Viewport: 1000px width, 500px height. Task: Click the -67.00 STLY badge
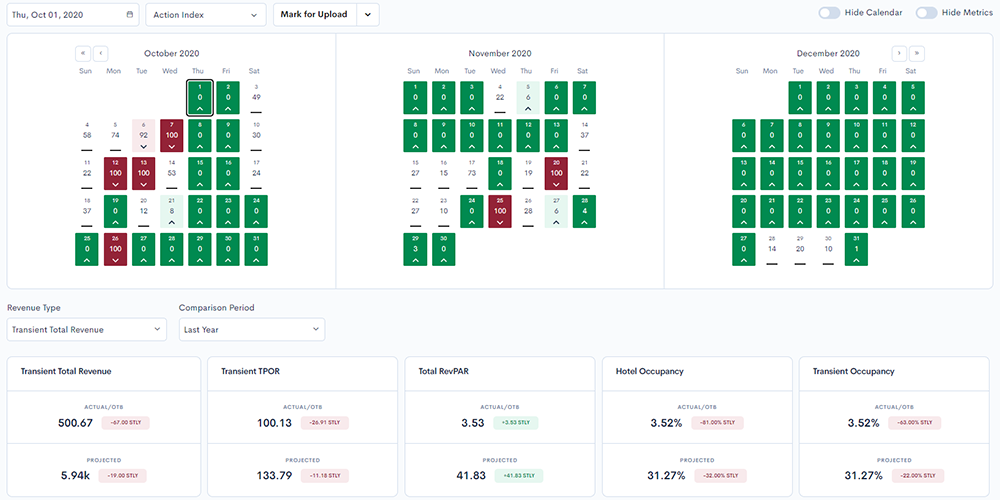point(125,423)
